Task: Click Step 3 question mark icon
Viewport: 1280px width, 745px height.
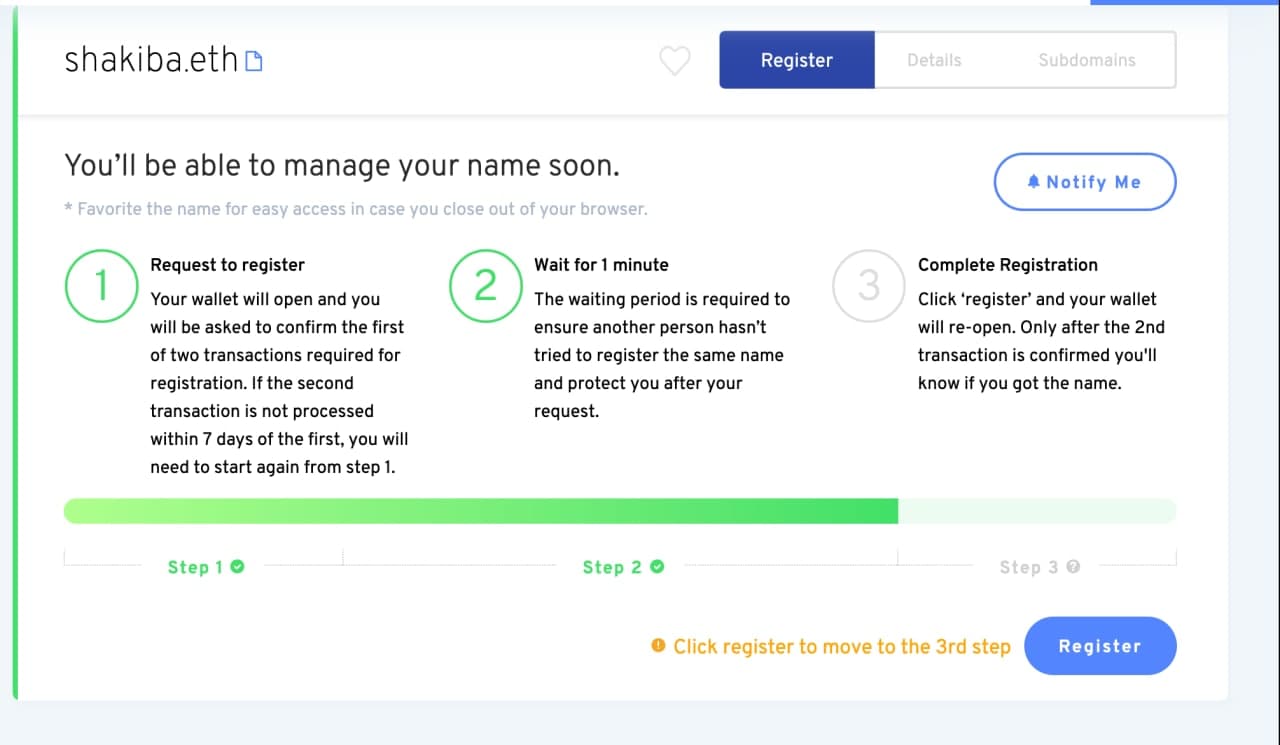Action: (1073, 567)
